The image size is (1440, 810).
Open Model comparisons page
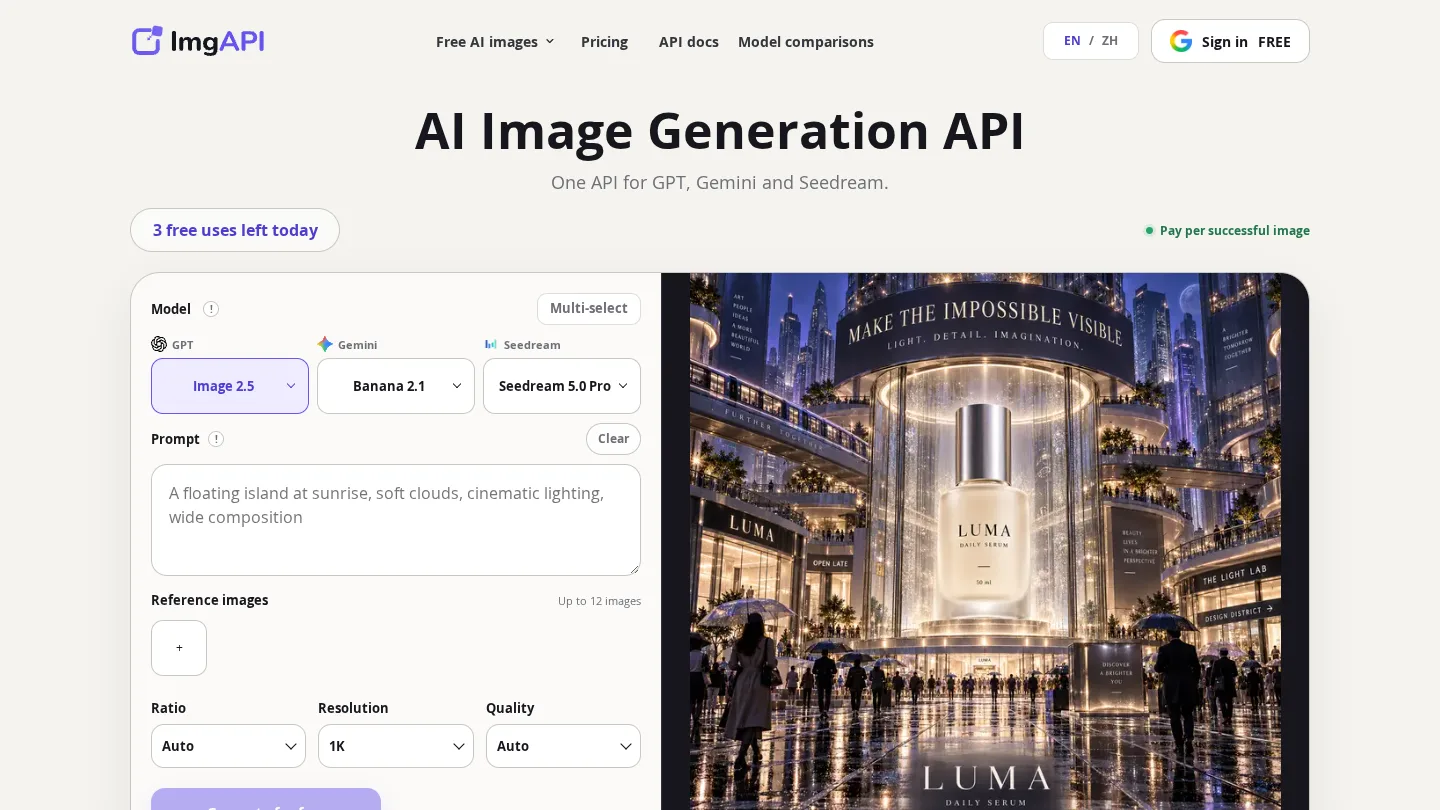coord(806,42)
